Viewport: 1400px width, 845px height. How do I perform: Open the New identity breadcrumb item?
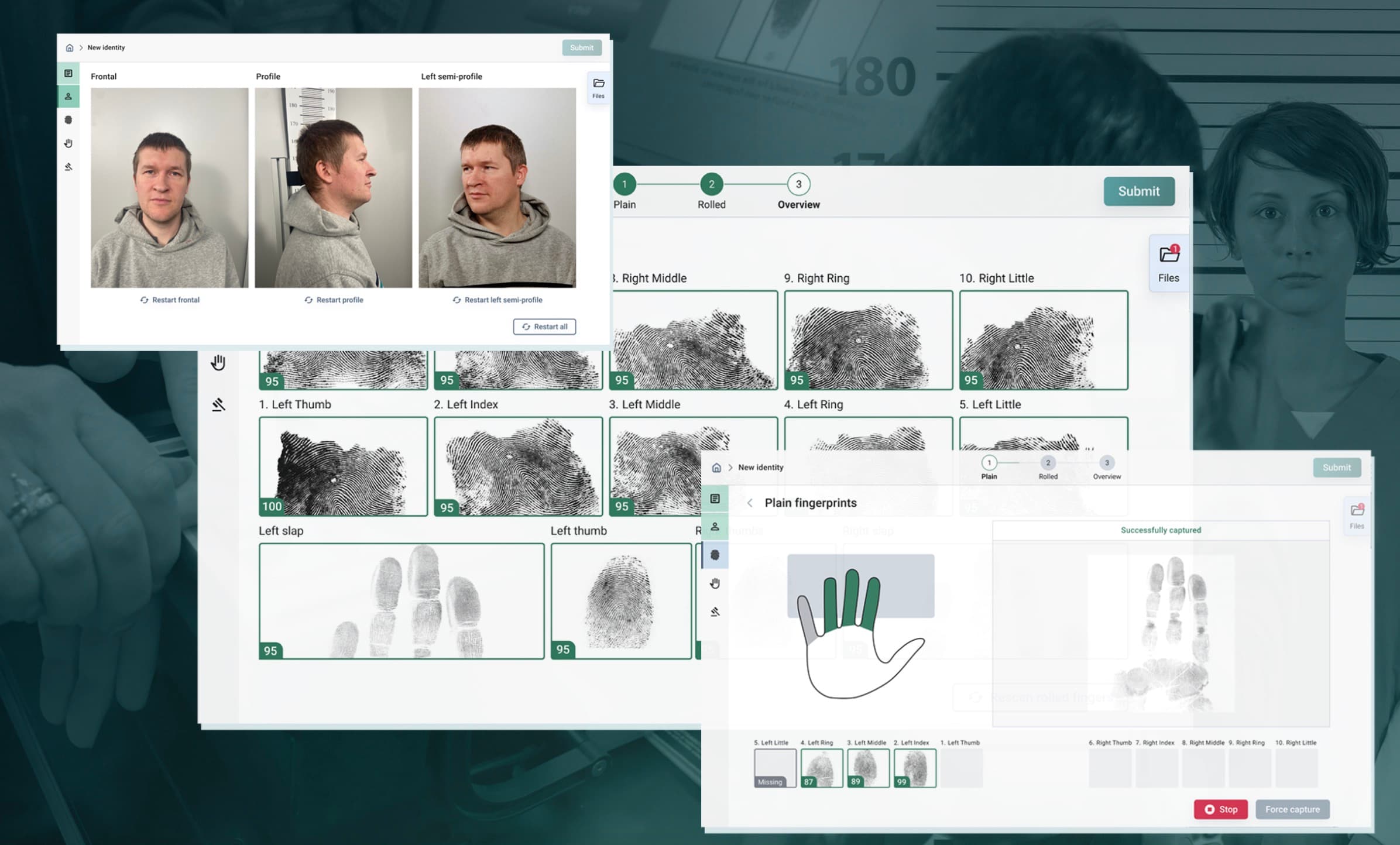click(105, 47)
